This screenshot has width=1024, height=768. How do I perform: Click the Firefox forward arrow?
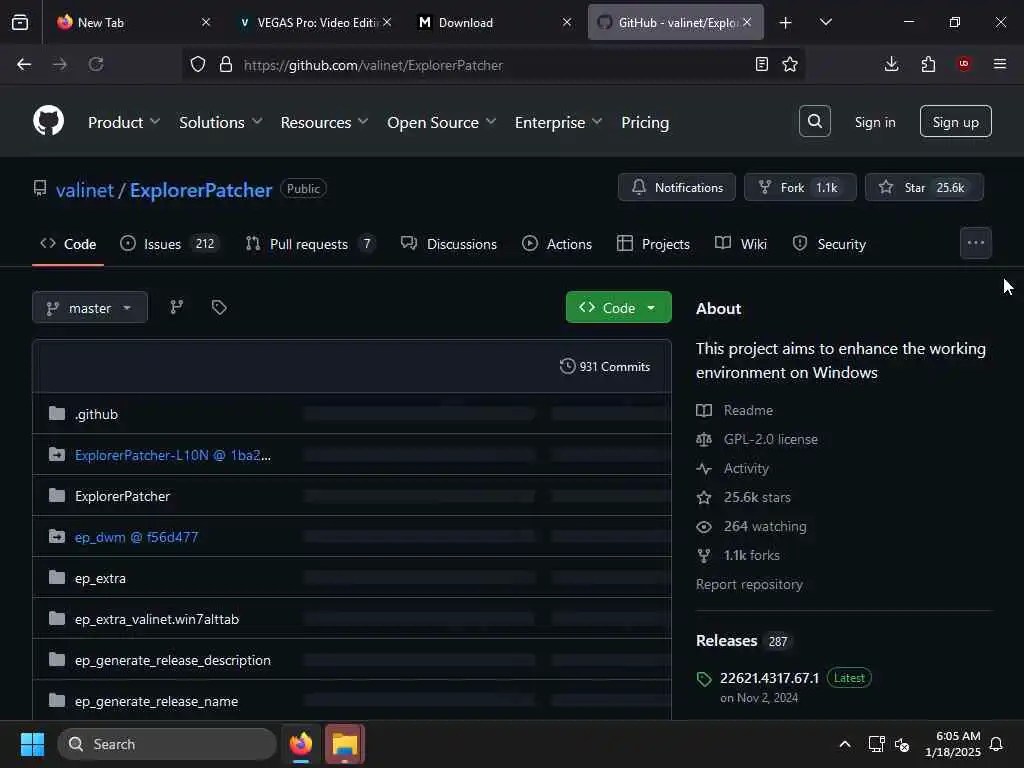(60, 64)
